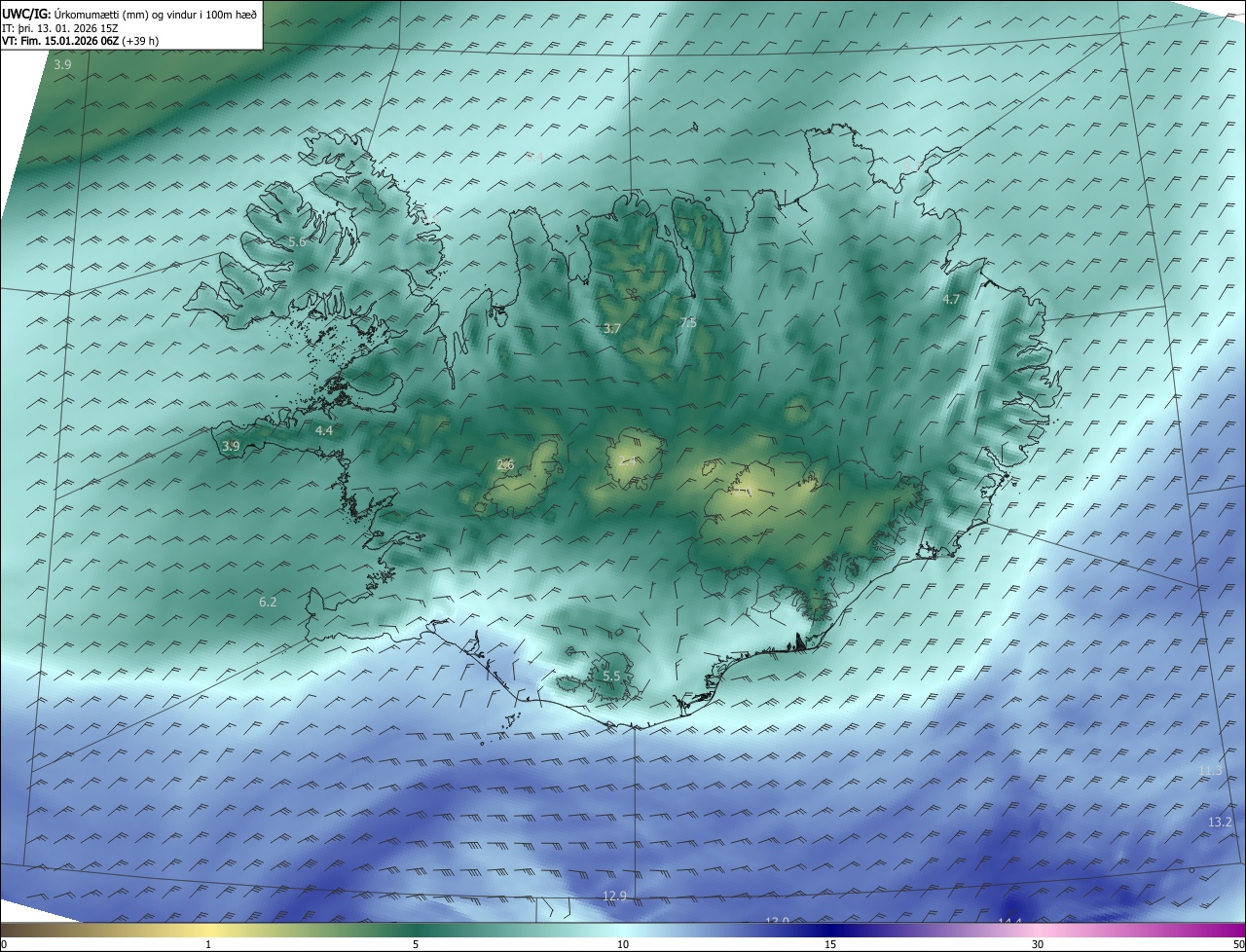Click the initial time 'IT: þri. 13. 01. 2026 15Z'
1246x952 pixels.
pyautogui.click(x=62, y=27)
